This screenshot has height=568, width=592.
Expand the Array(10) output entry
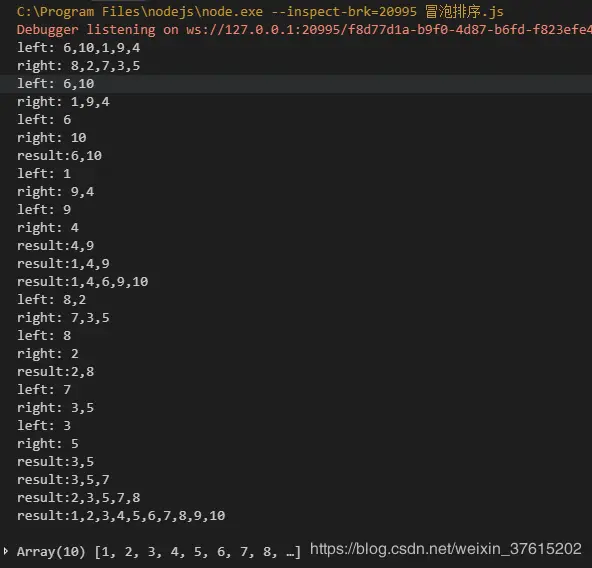pos(5,551)
